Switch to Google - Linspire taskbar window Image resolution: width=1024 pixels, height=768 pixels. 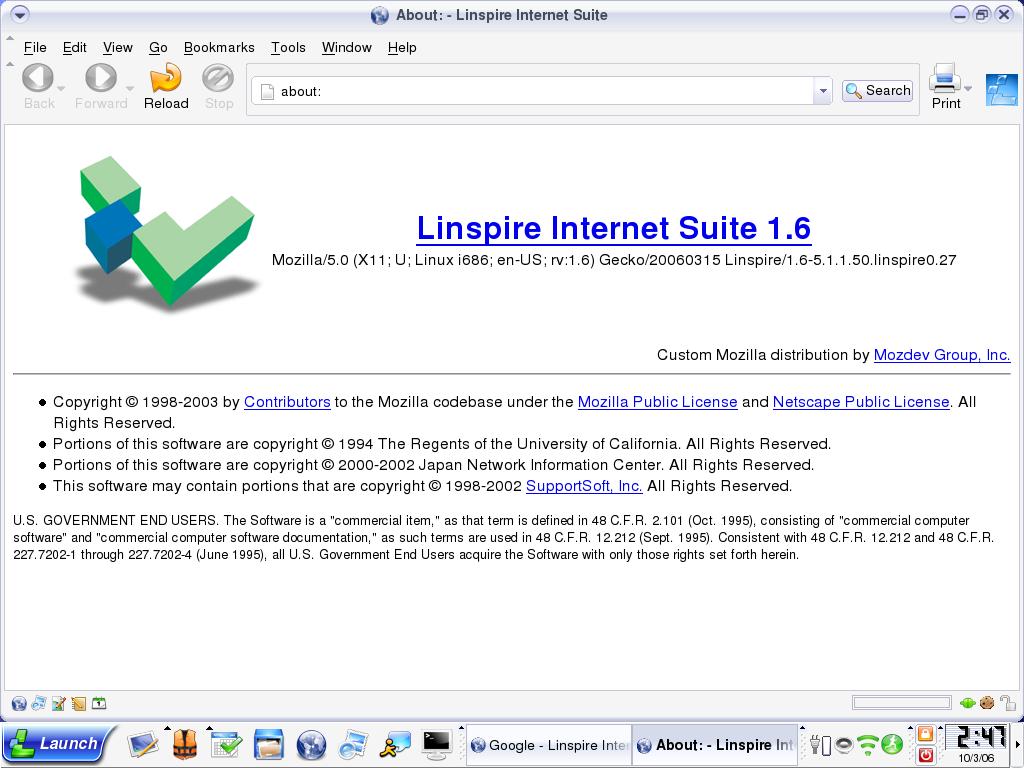[549, 745]
